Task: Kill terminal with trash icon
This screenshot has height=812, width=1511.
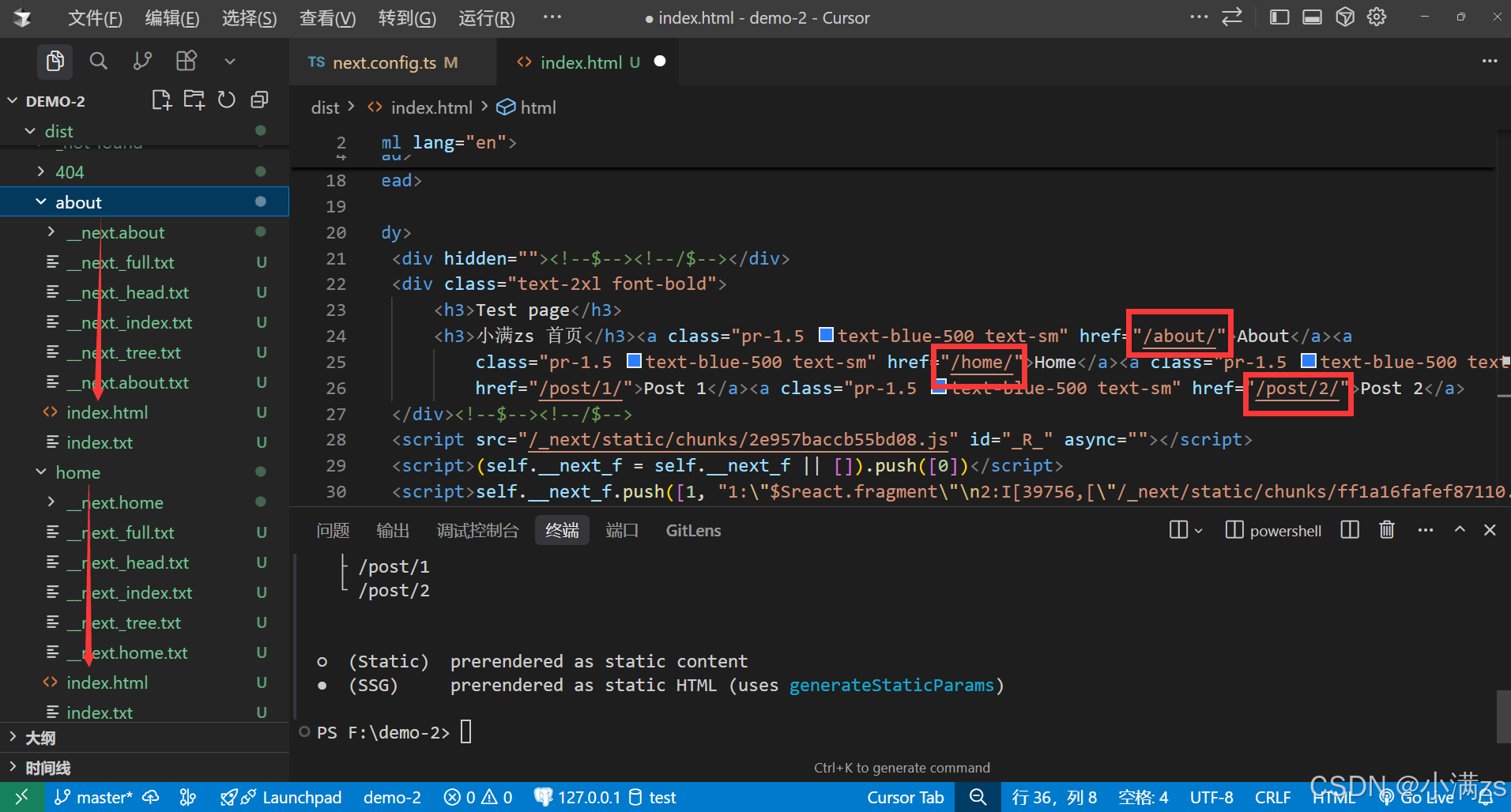Action: (x=1387, y=530)
